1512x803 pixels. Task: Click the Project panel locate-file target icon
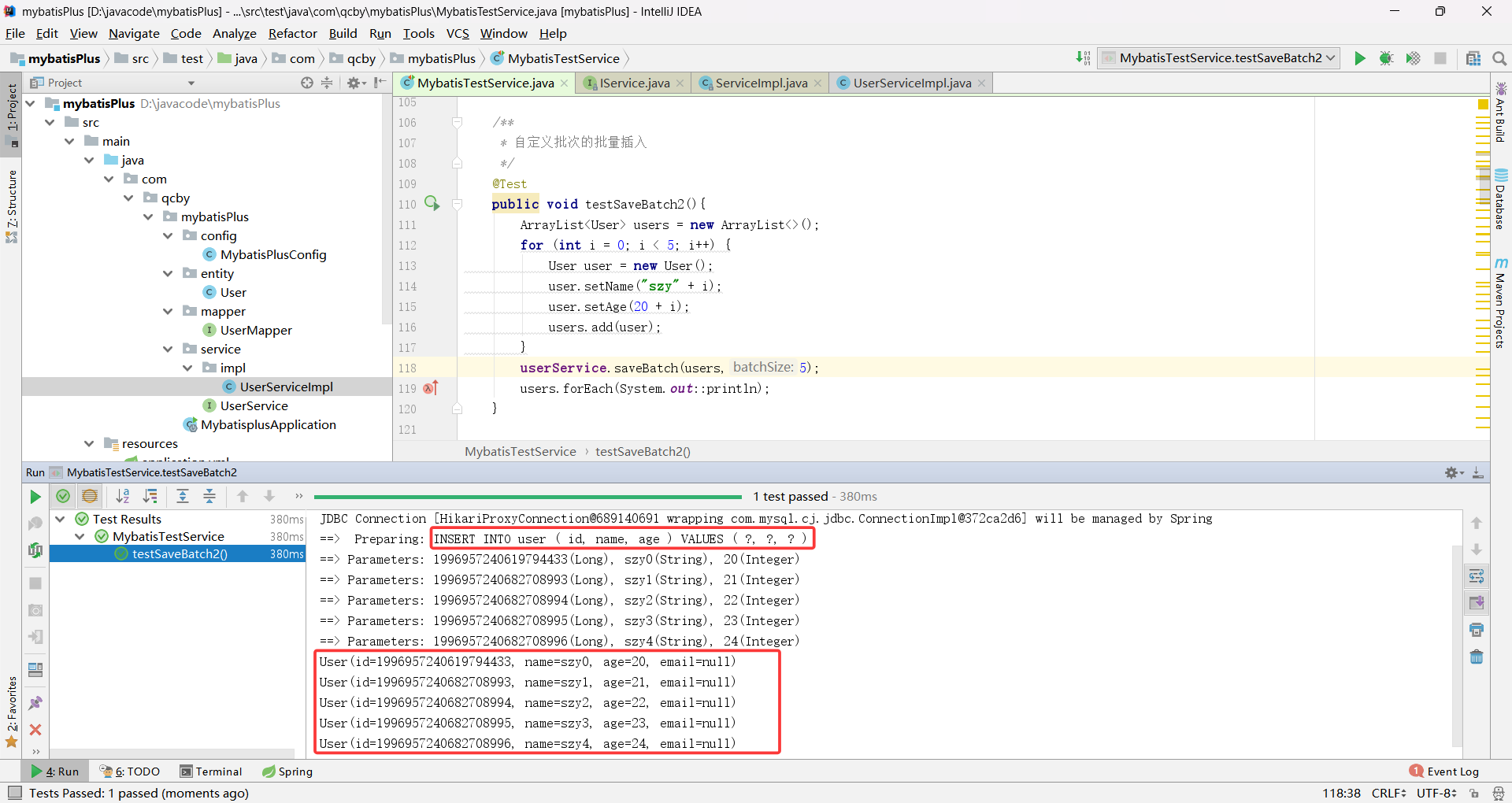pos(307,83)
